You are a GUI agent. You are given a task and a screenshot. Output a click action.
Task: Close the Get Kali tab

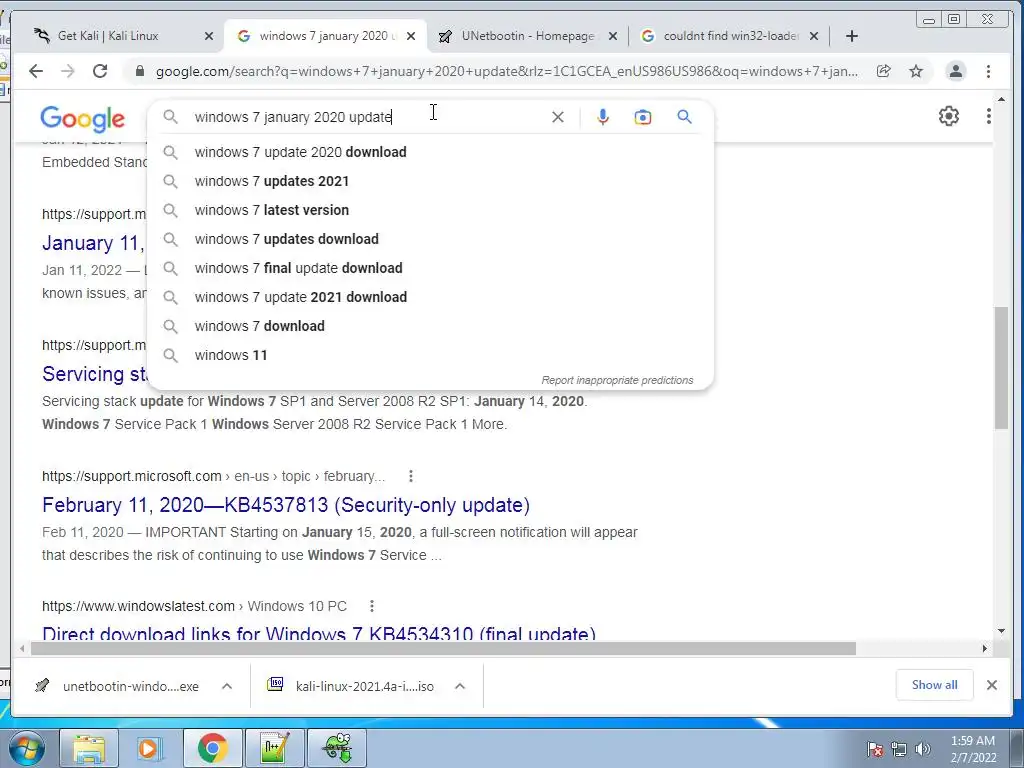[209, 37]
